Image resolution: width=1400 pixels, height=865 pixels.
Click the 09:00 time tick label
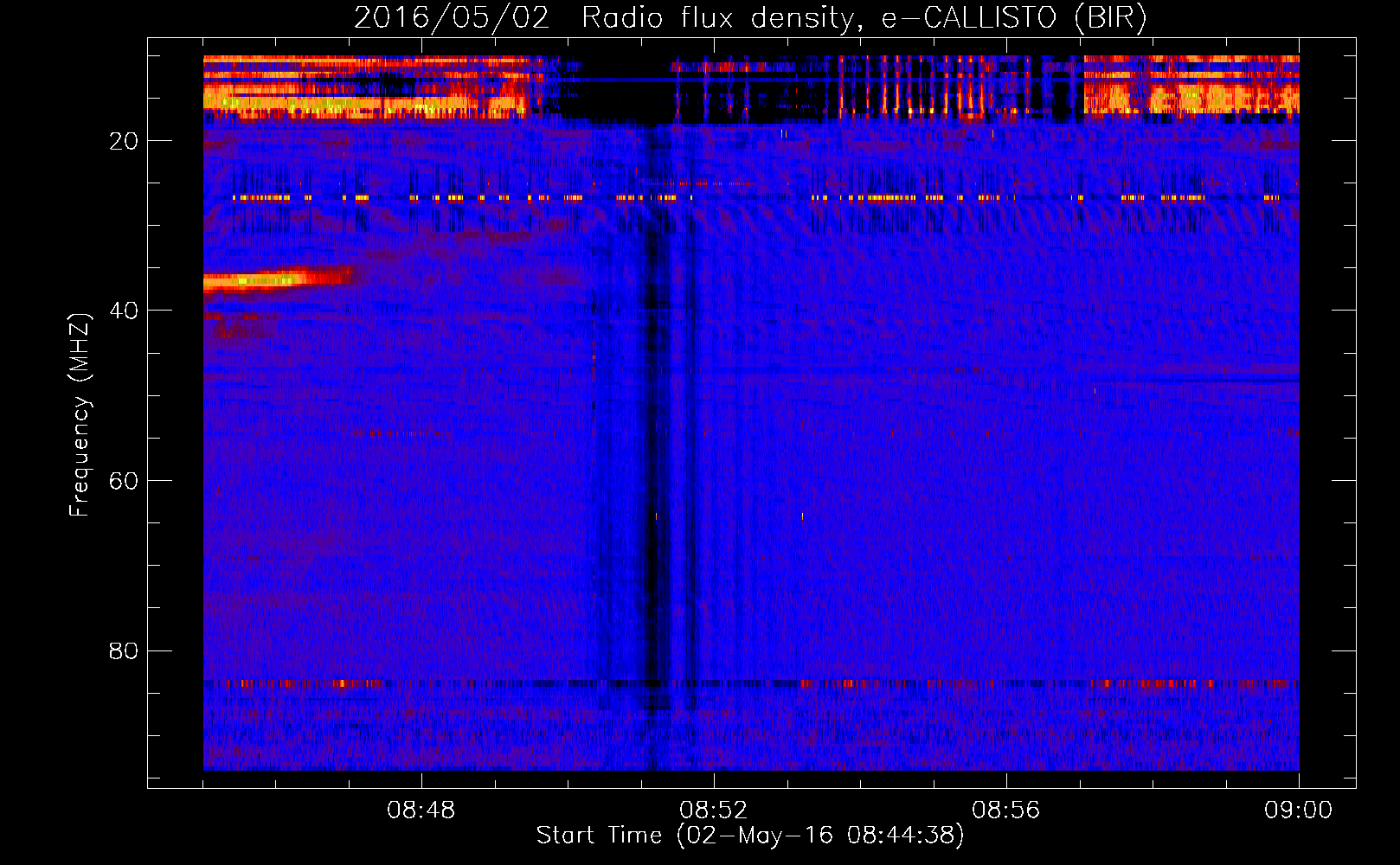[1298, 811]
